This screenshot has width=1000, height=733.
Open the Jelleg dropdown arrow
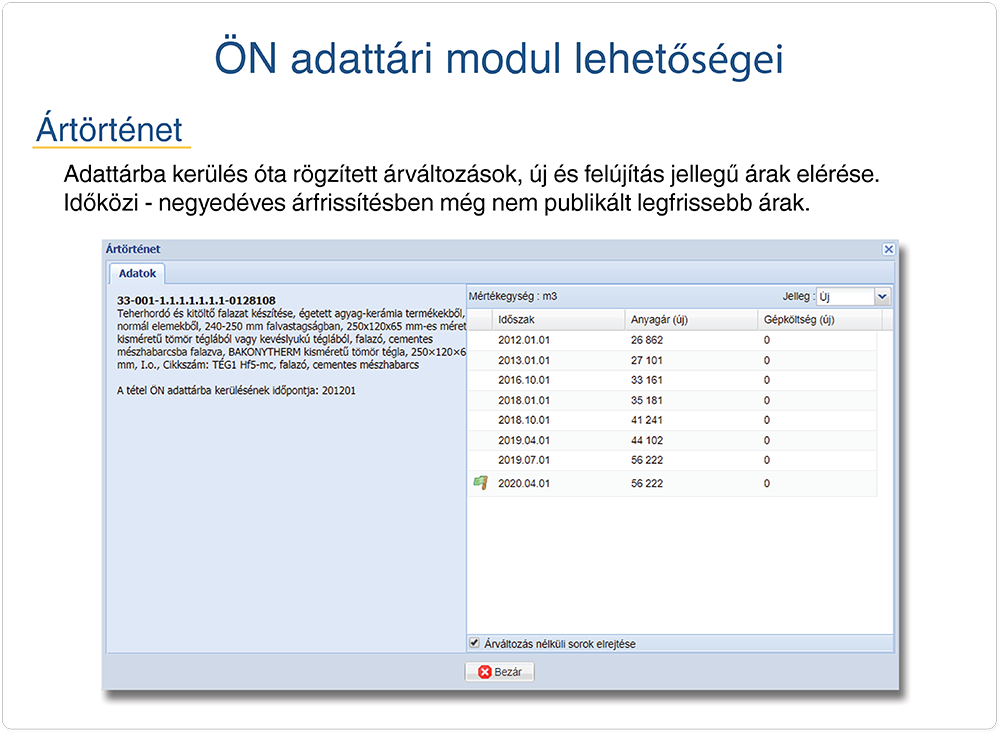pyautogui.click(x=883, y=297)
